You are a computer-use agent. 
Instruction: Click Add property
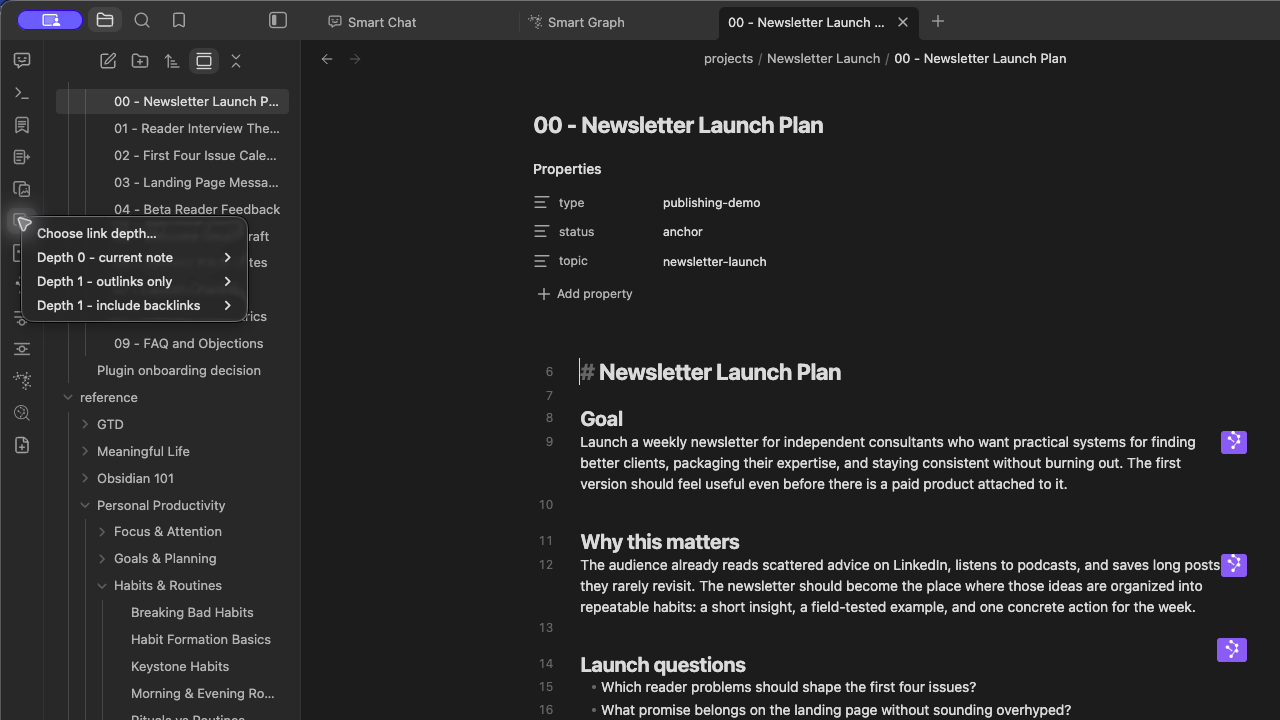pos(585,294)
